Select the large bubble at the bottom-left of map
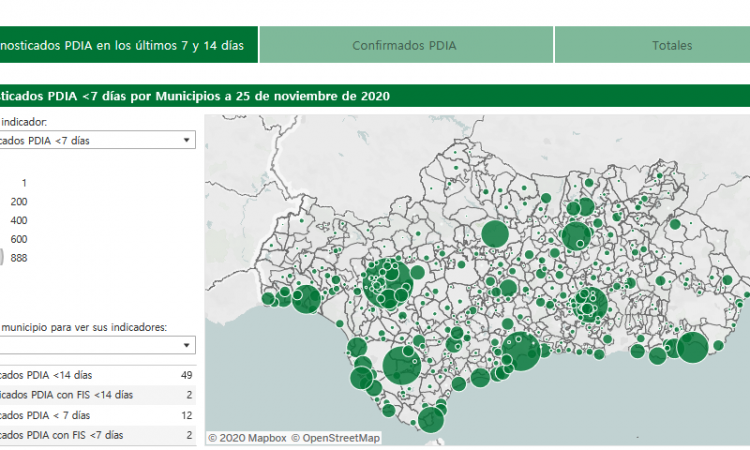750x450 pixels. click(402, 365)
